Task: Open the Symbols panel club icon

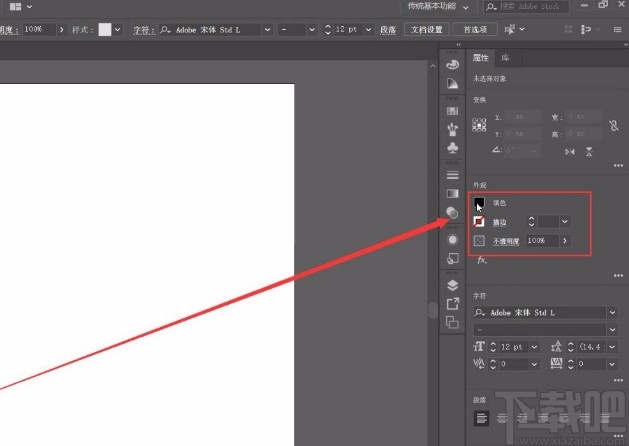Action: [452, 148]
